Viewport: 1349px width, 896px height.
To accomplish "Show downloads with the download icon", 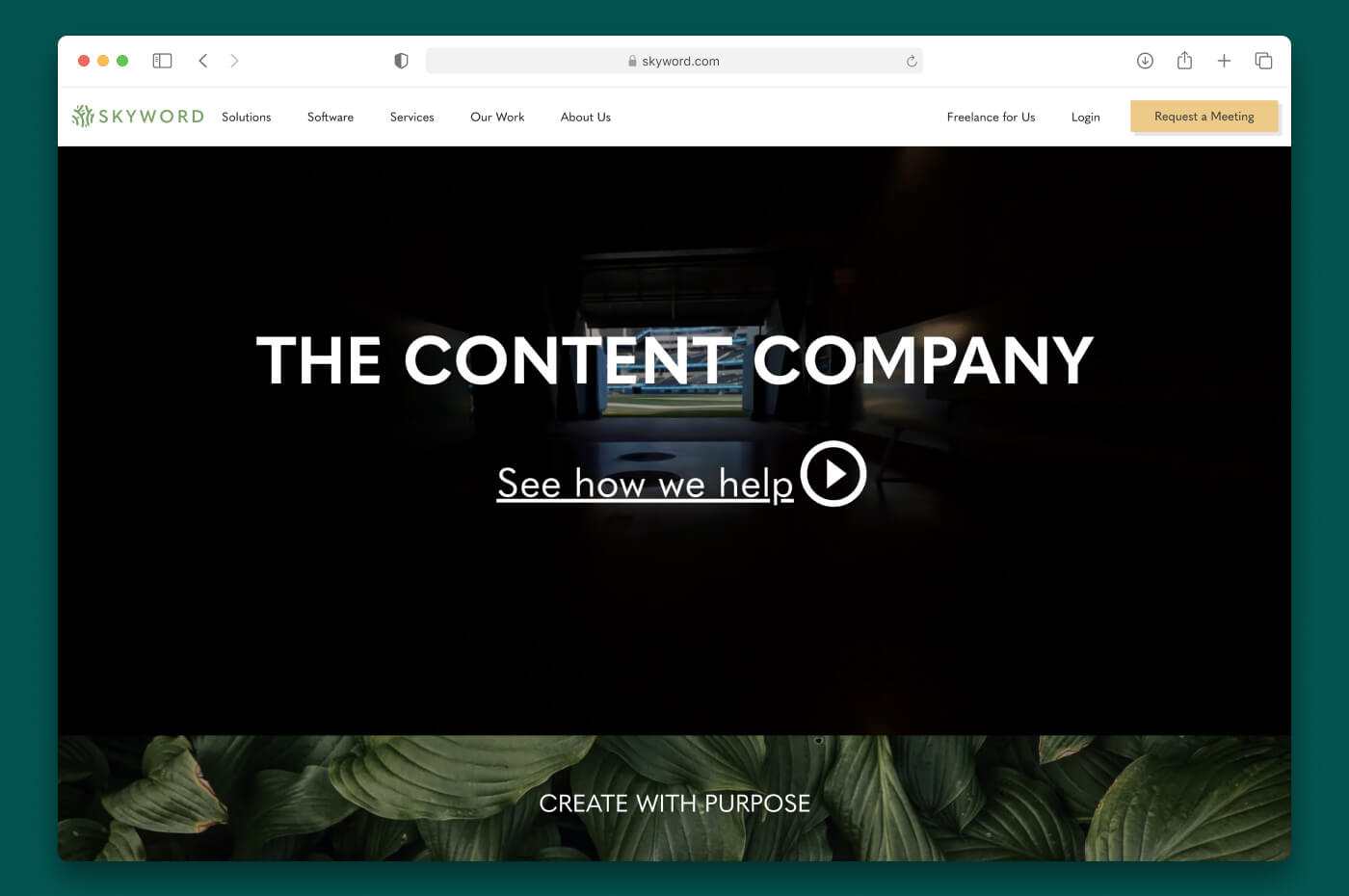I will point(1145,61).
